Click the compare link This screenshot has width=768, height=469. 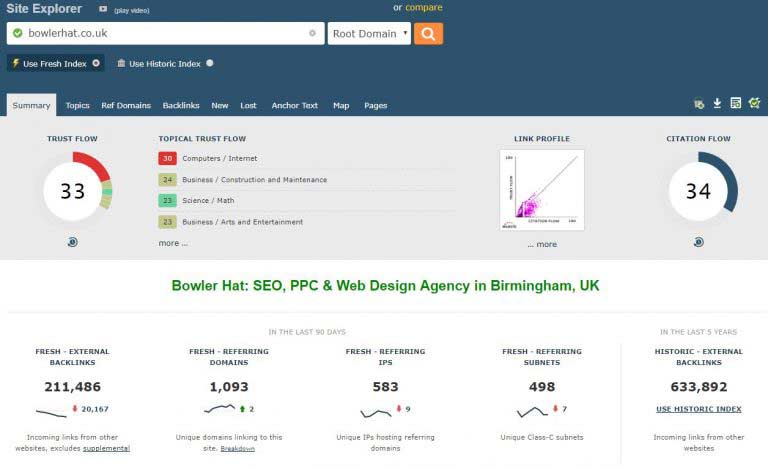click(423, 7)
